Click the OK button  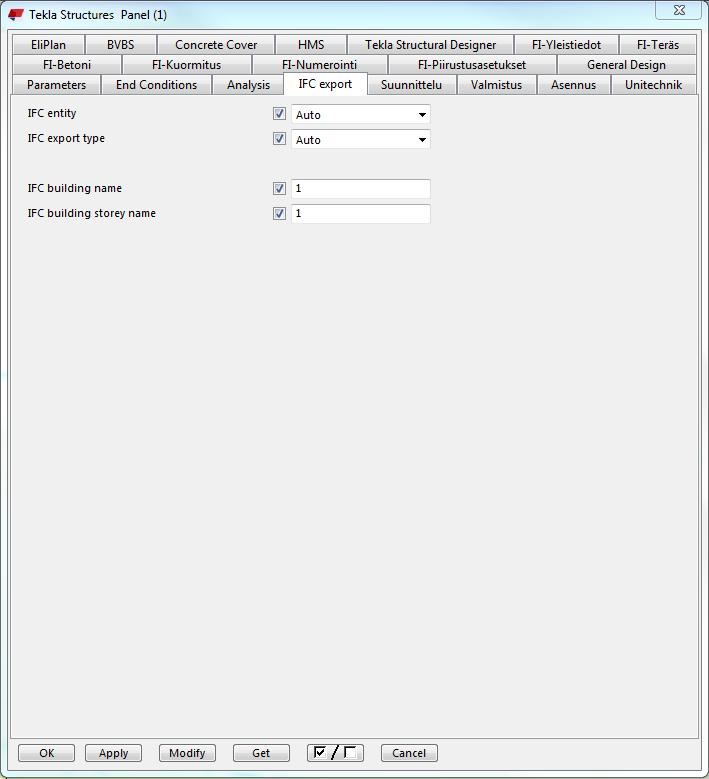(47, 753)
